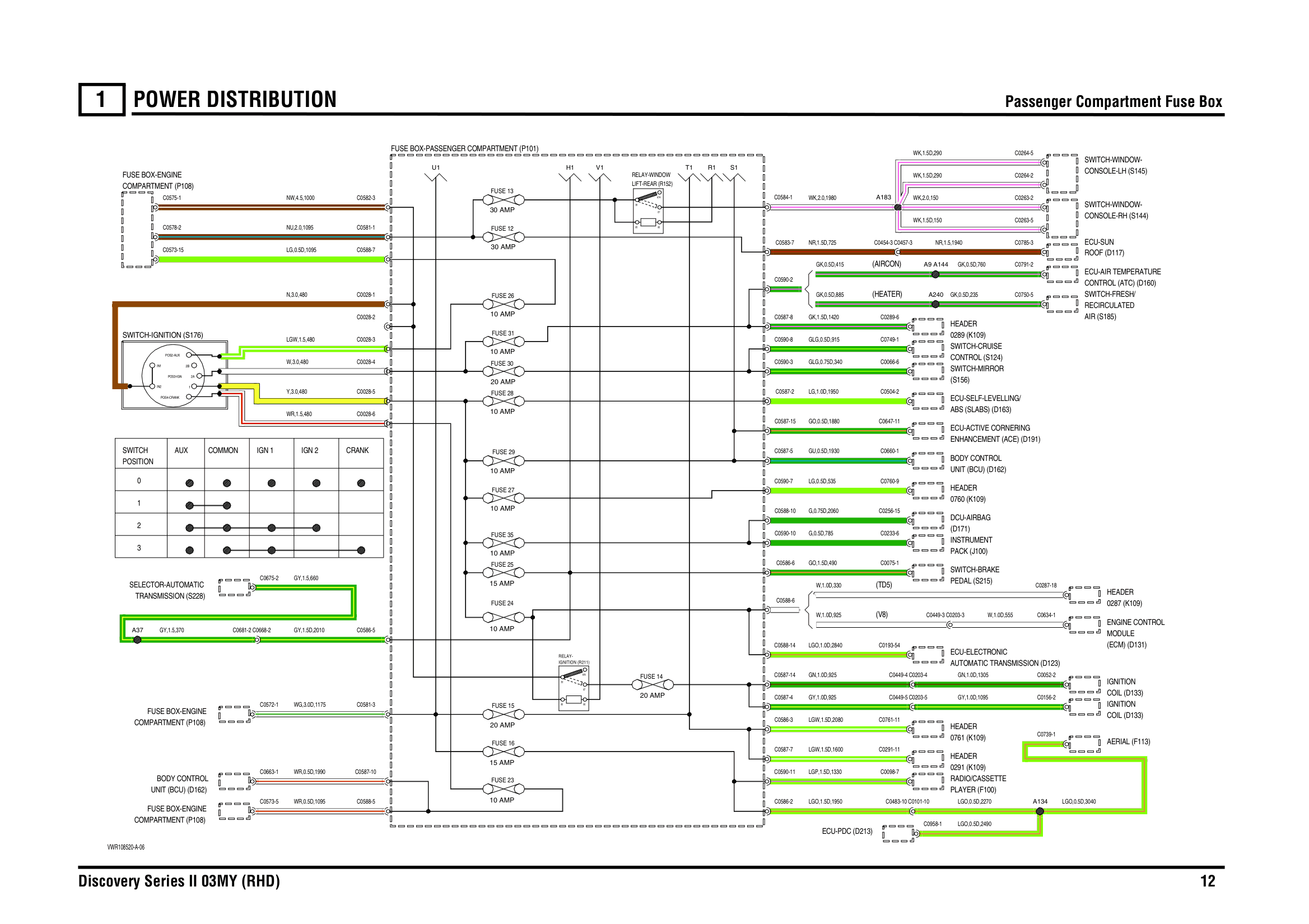The height and width of the screenshot is (924, 1309).
Task: Click the SWITCH POSITION table header
Action: 138,456
